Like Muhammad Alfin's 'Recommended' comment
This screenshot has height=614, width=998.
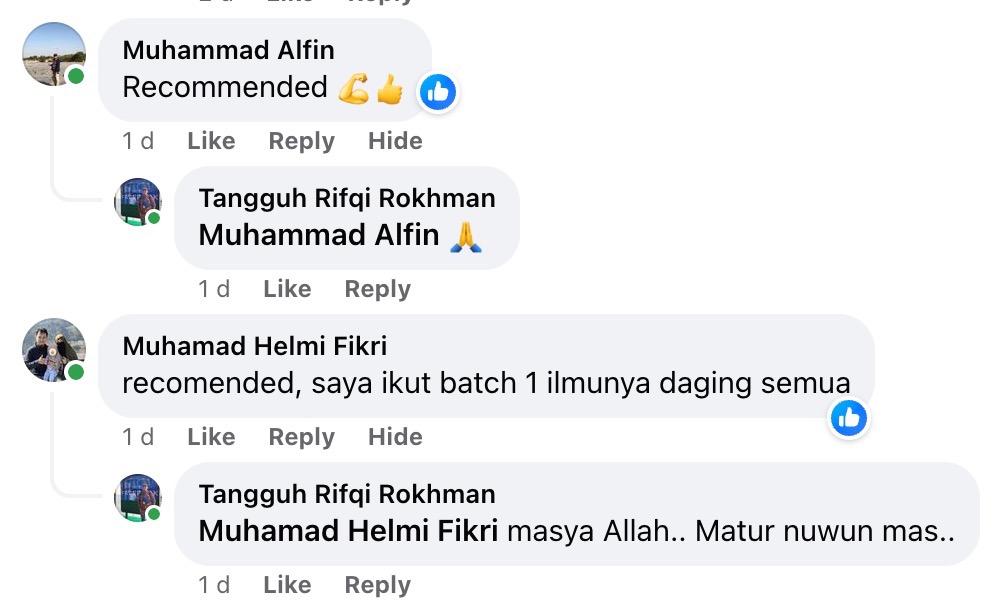point(211,141)
